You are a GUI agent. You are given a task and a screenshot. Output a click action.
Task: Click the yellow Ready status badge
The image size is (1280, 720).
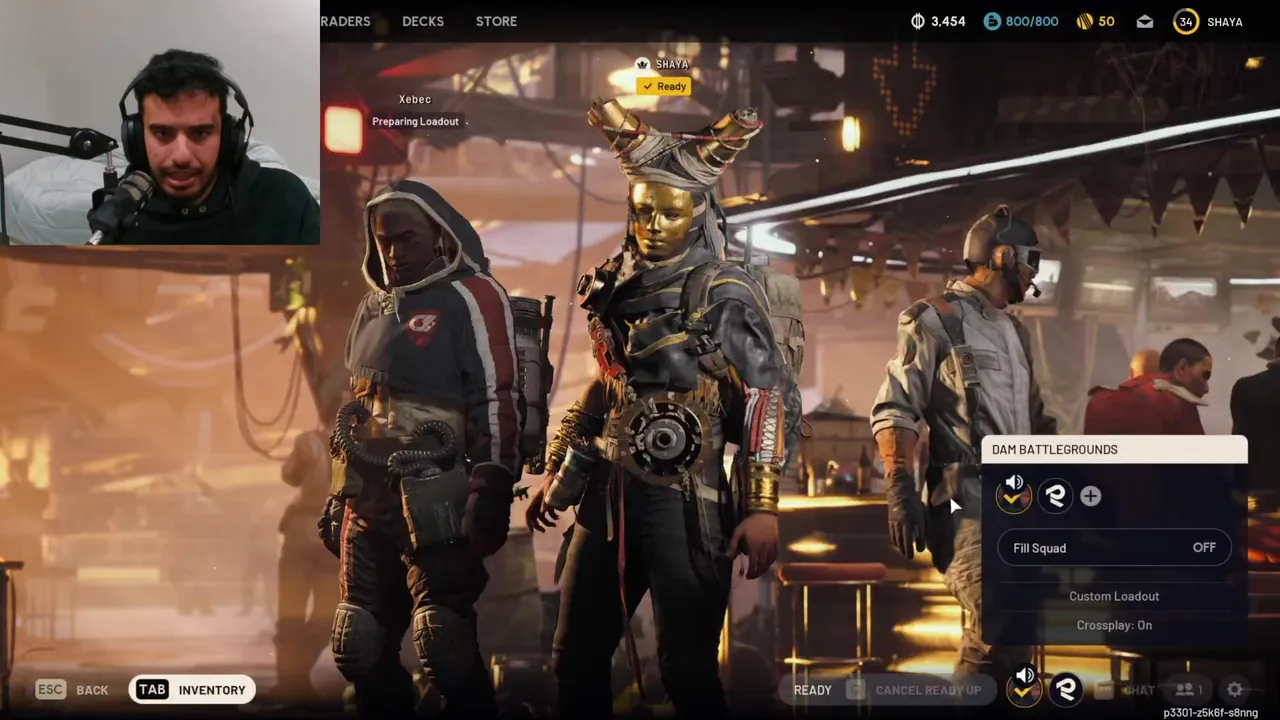tap(664, 86)
